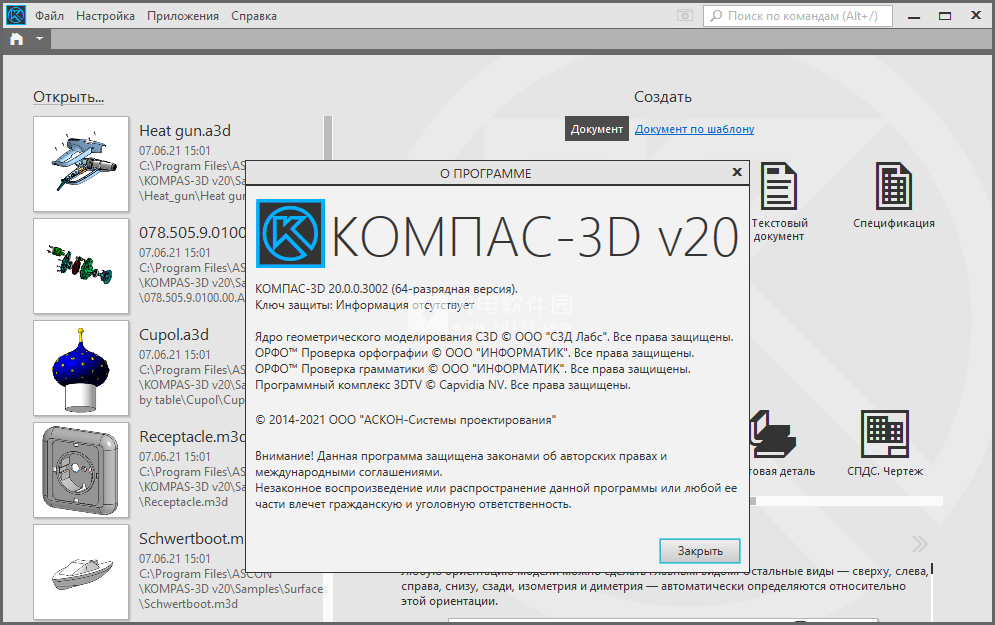Click the partially hidden деталь document icon
The image size is (995, 625).
772,434
